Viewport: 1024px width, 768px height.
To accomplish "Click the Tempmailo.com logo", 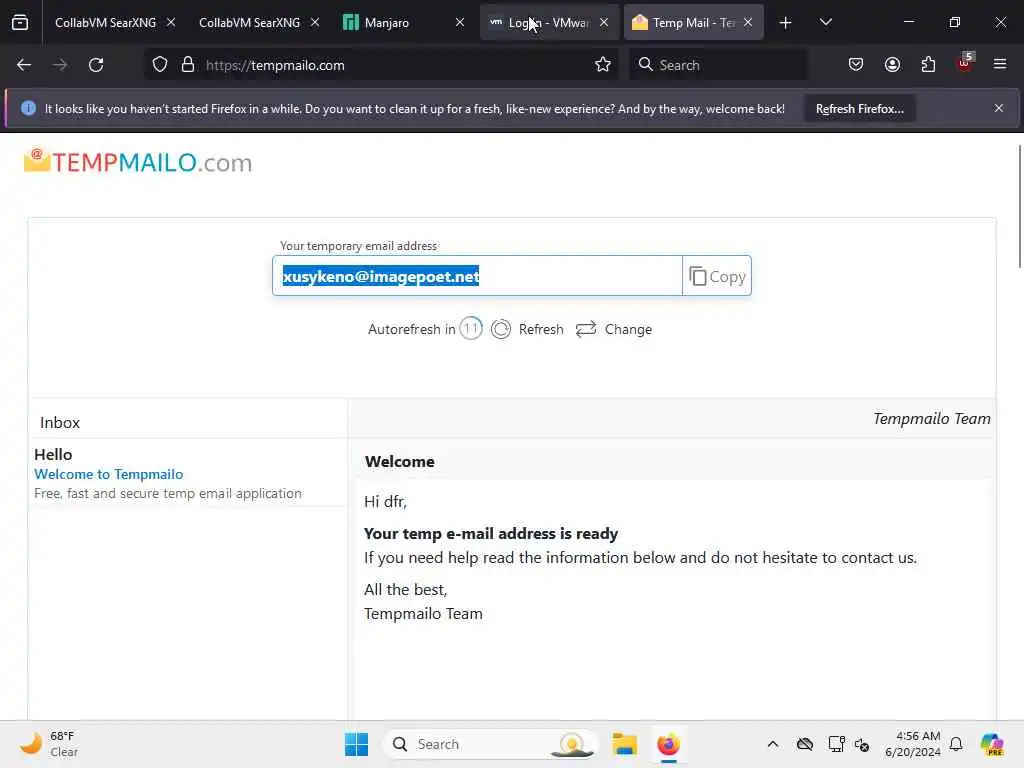I will [138, 162].
